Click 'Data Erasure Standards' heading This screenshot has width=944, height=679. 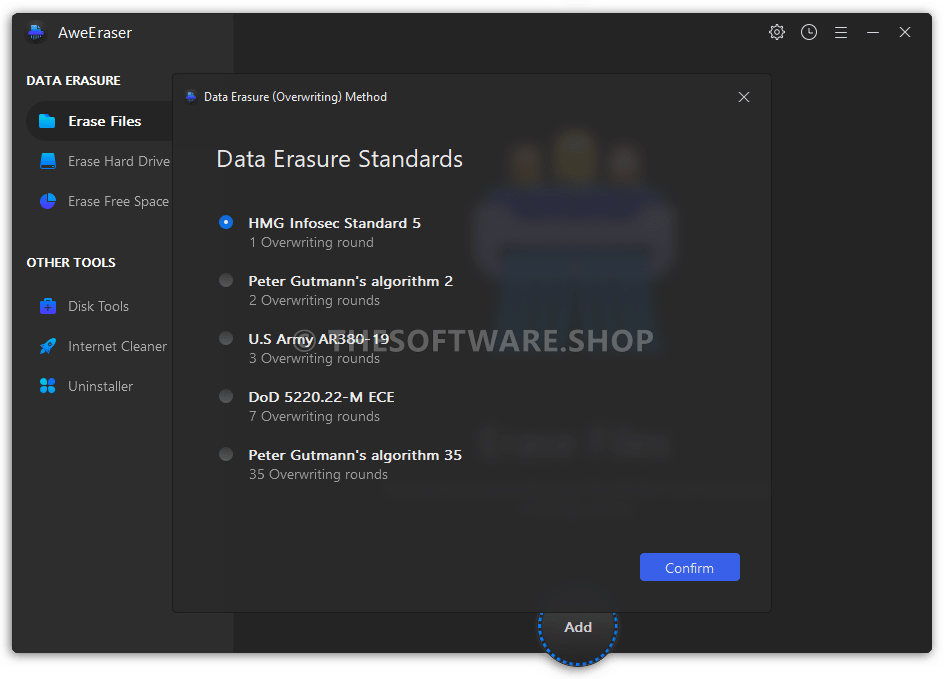pos(340,159)
